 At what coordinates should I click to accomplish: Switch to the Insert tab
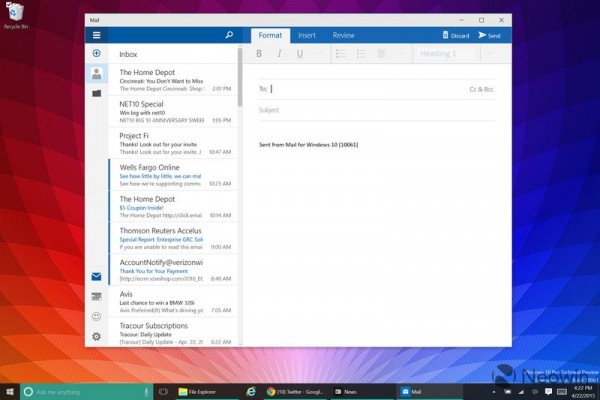click(x=307, y=35)
